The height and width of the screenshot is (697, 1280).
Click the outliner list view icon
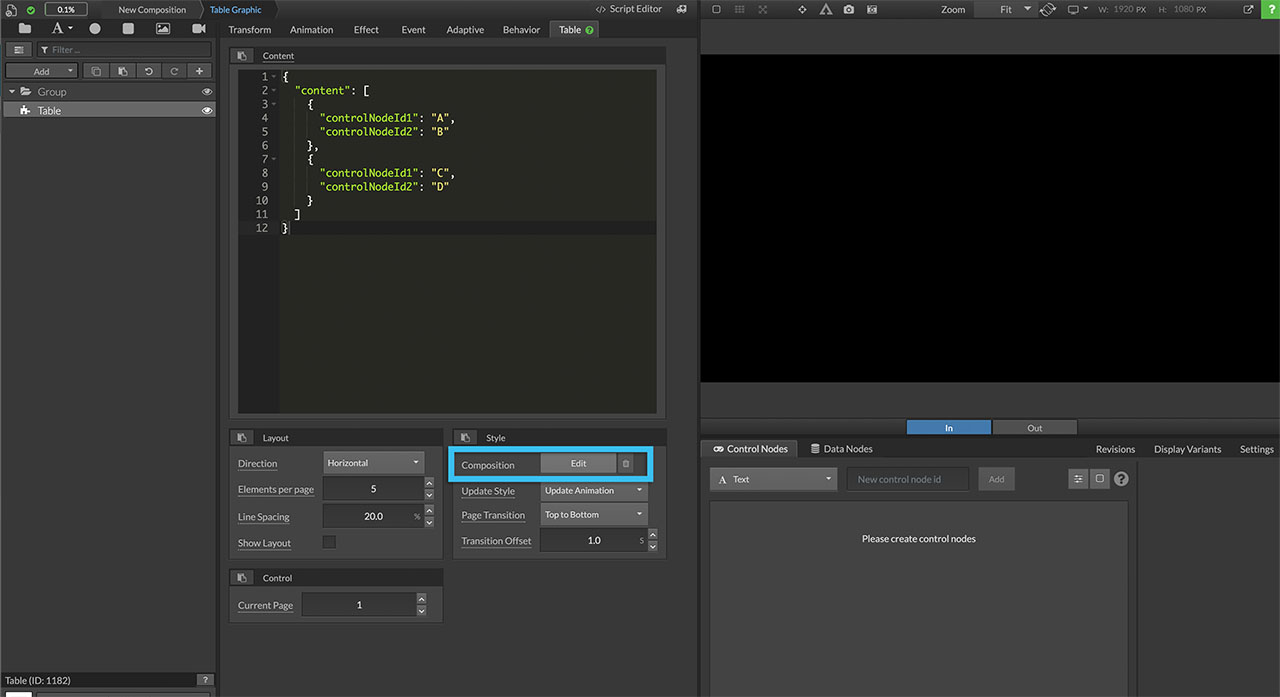pos(19,49)
